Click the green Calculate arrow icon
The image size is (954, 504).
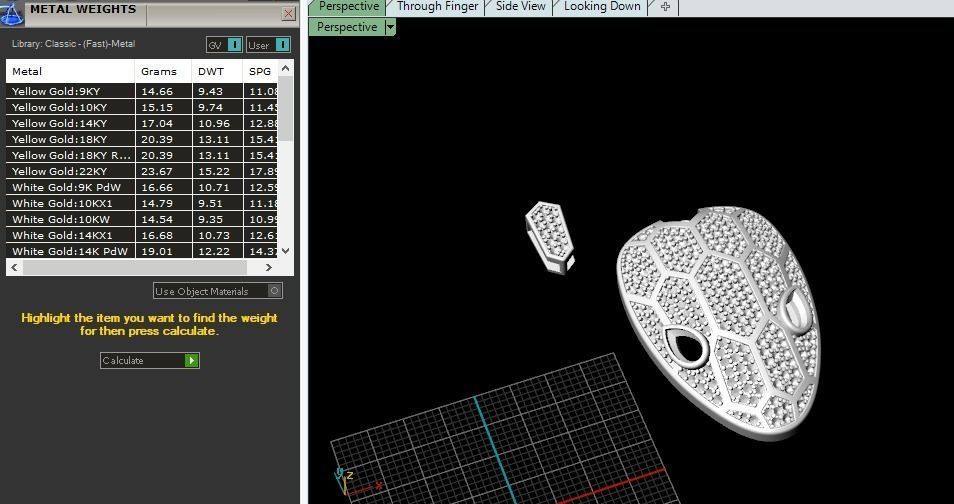192,360
